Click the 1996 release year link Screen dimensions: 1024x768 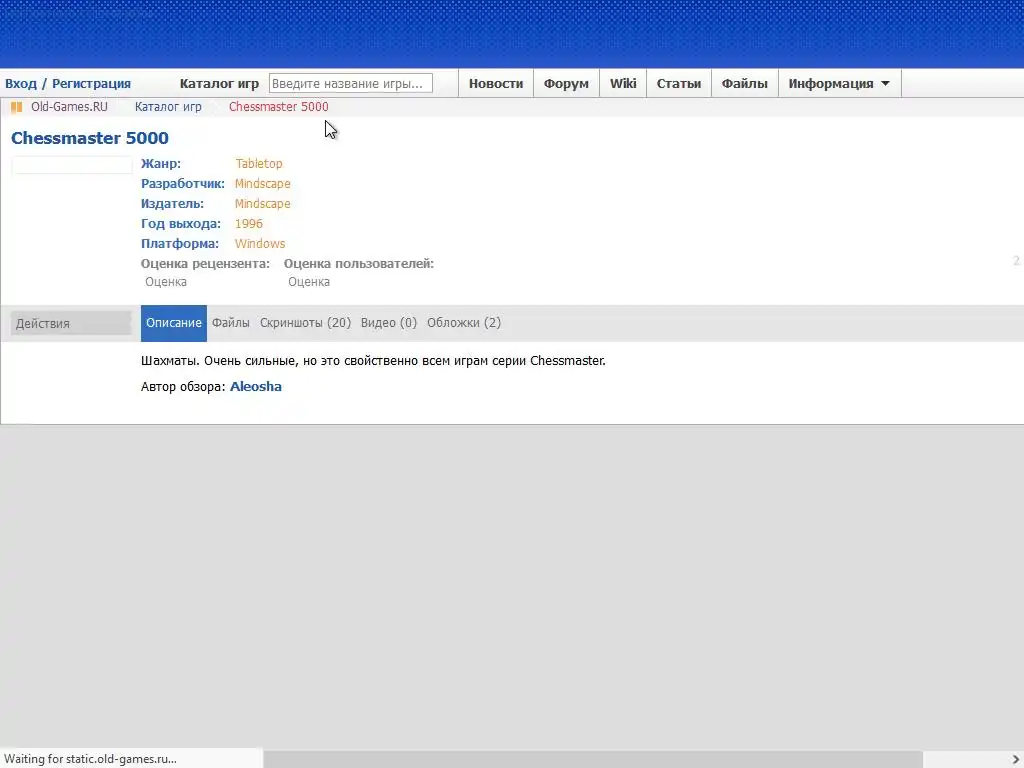point(248,223)
